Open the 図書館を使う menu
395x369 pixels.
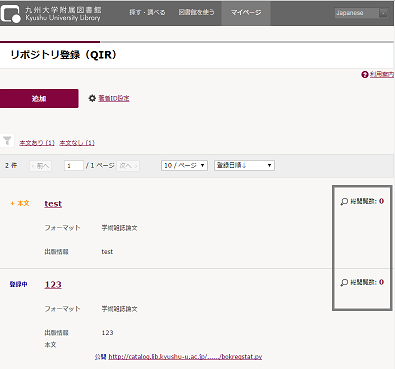(x=196, y=12)
